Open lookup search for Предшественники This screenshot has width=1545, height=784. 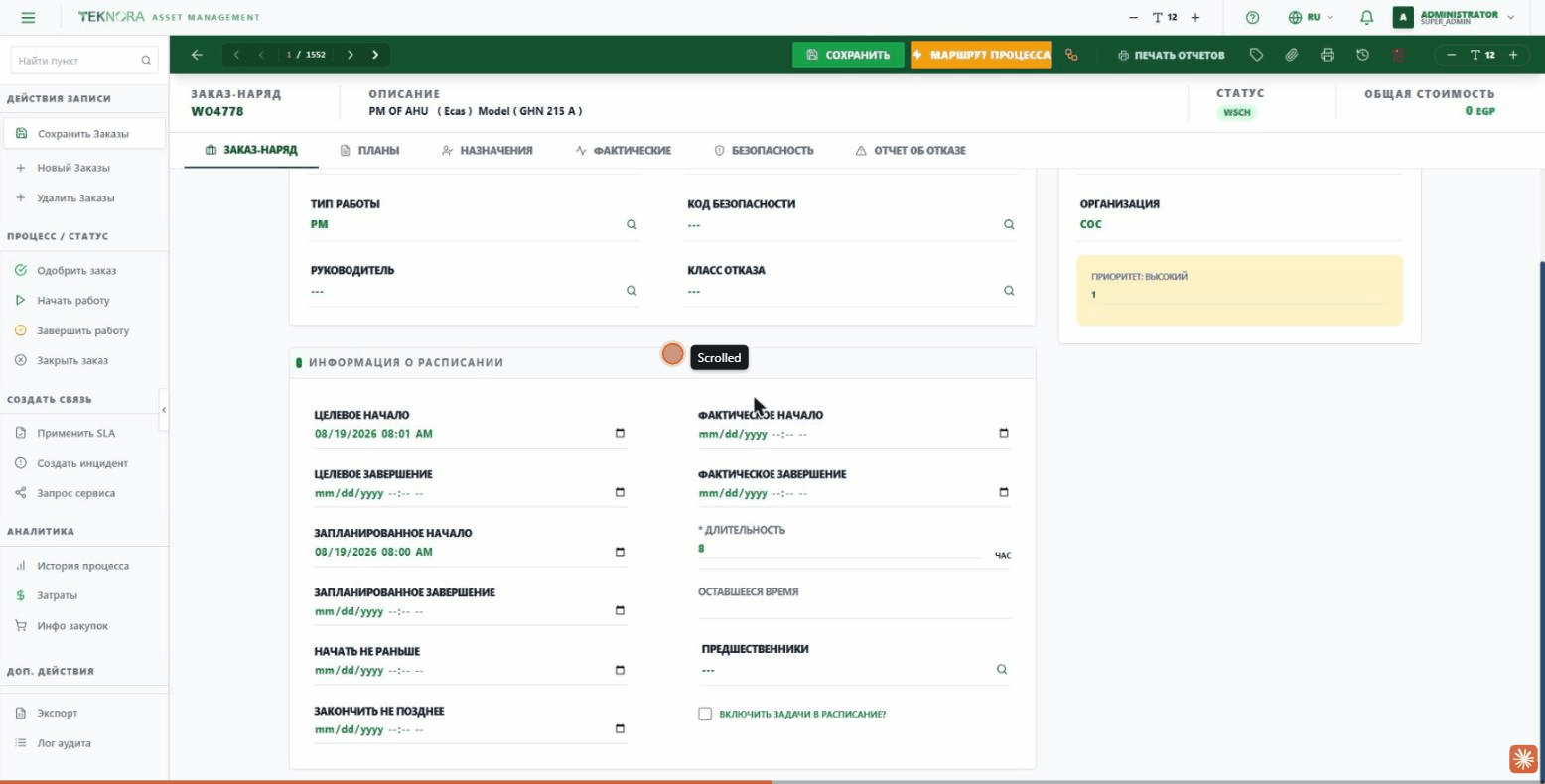tap(1002, 670)
